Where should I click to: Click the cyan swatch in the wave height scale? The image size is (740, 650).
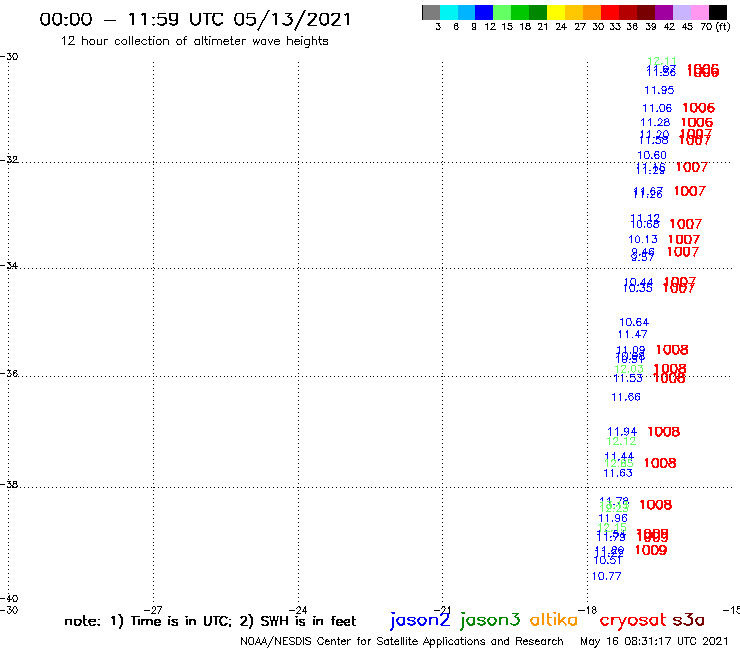click(449, 12)
